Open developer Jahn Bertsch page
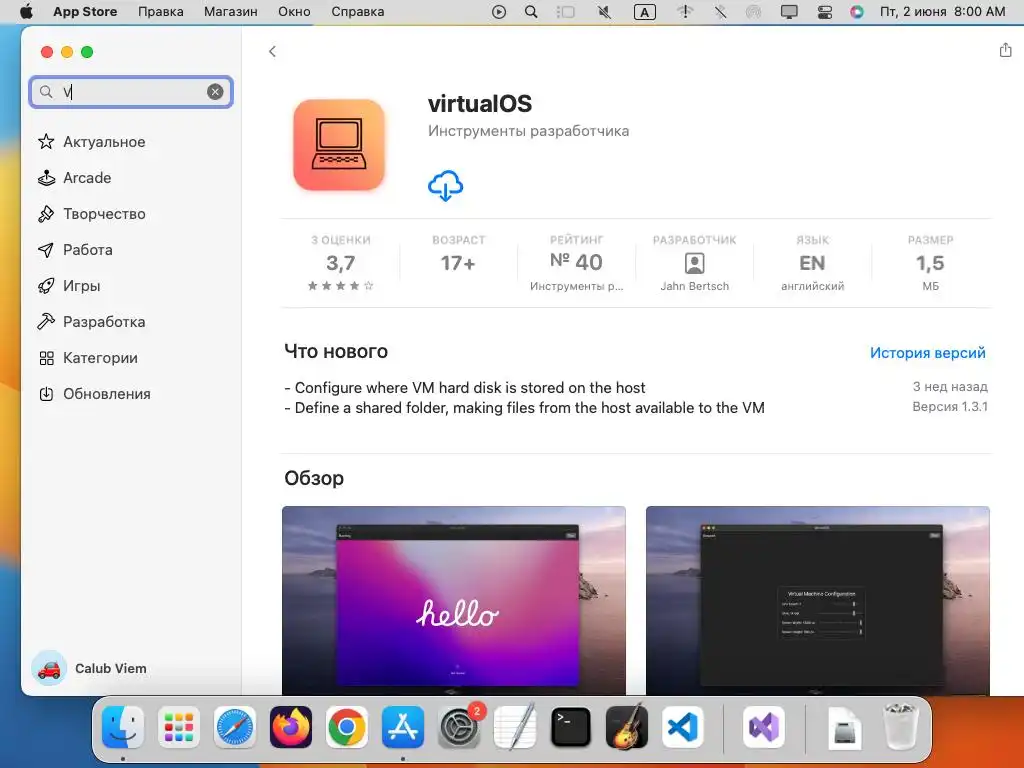Viewport: 1024px width, 768px height. 694,263
